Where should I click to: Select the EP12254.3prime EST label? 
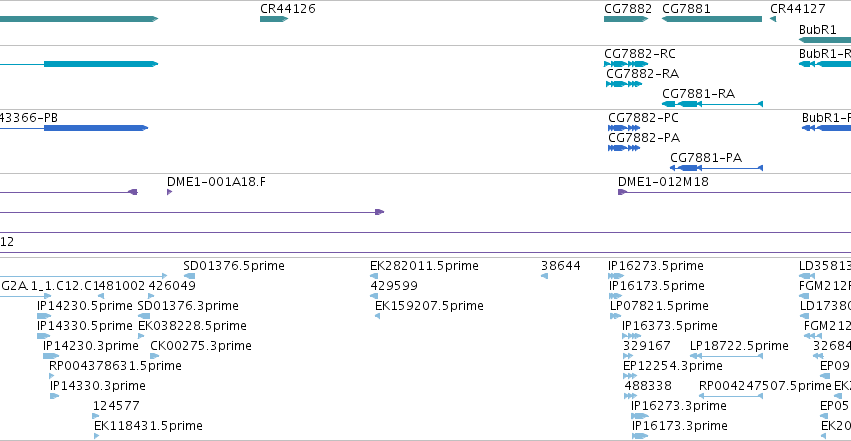672,366
